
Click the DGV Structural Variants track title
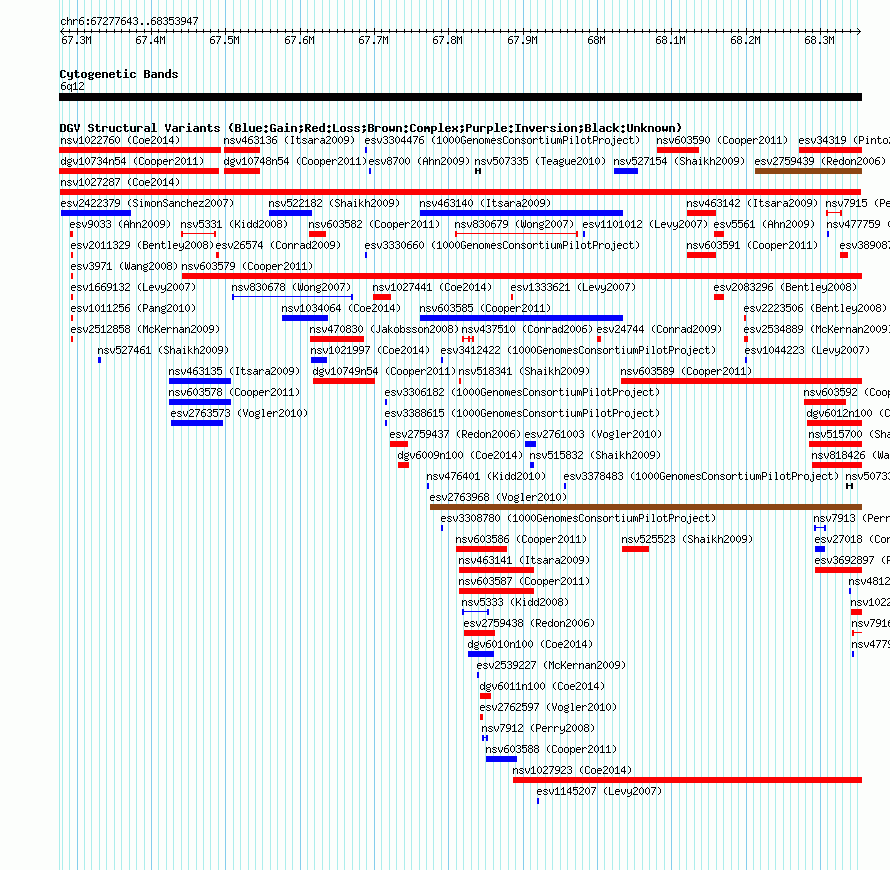(371, 128)
